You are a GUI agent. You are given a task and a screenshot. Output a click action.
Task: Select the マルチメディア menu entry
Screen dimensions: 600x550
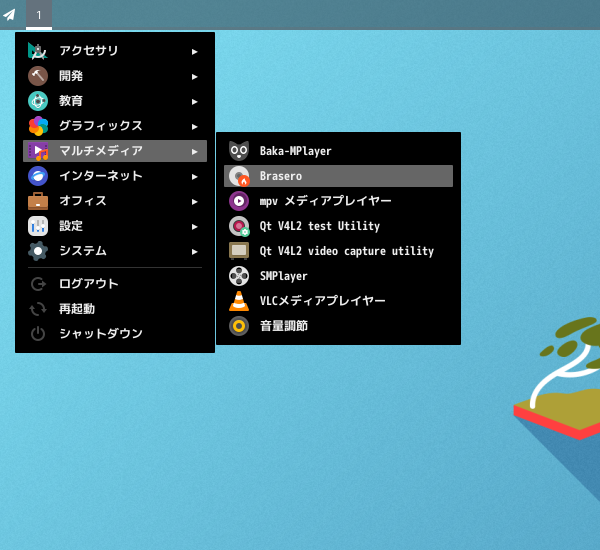115,151
